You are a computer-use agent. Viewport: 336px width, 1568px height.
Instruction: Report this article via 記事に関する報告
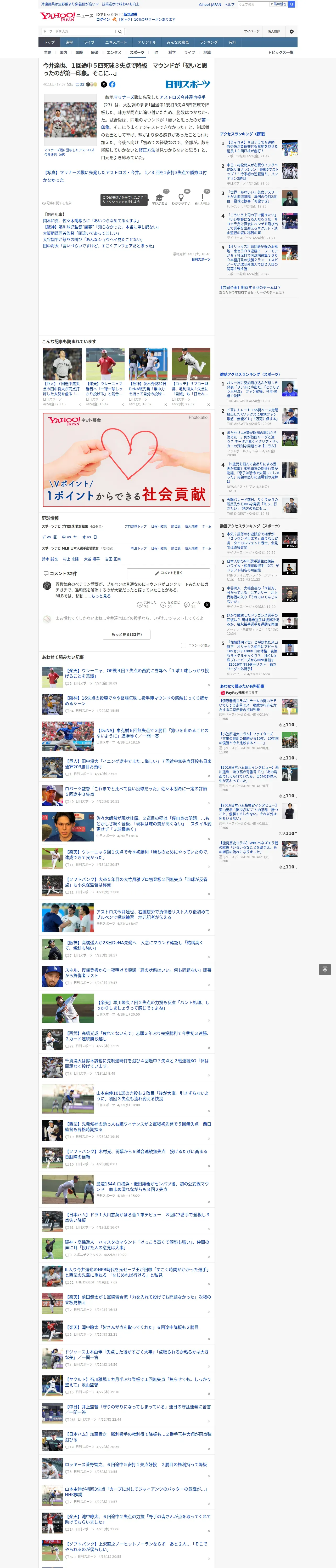pyautogui.click(x=57, y=203)
